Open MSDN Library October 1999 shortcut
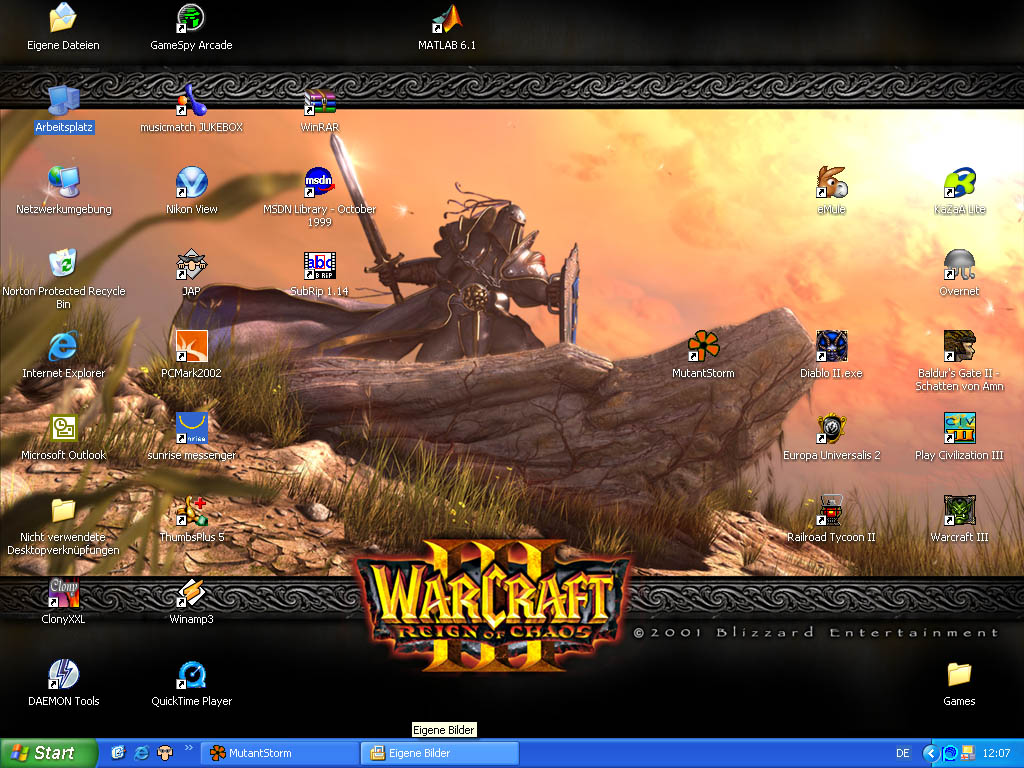 (x=319, y=182)
